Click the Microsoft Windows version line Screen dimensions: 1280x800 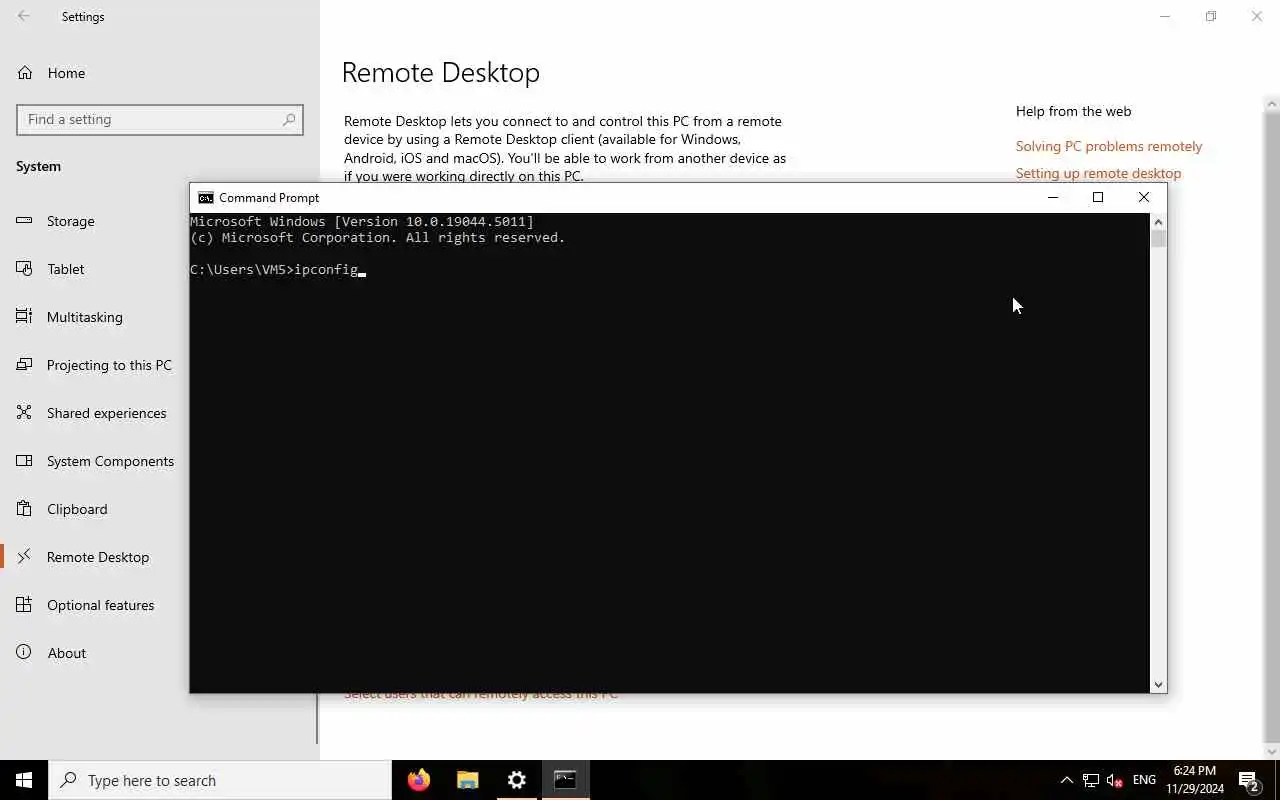362,222
